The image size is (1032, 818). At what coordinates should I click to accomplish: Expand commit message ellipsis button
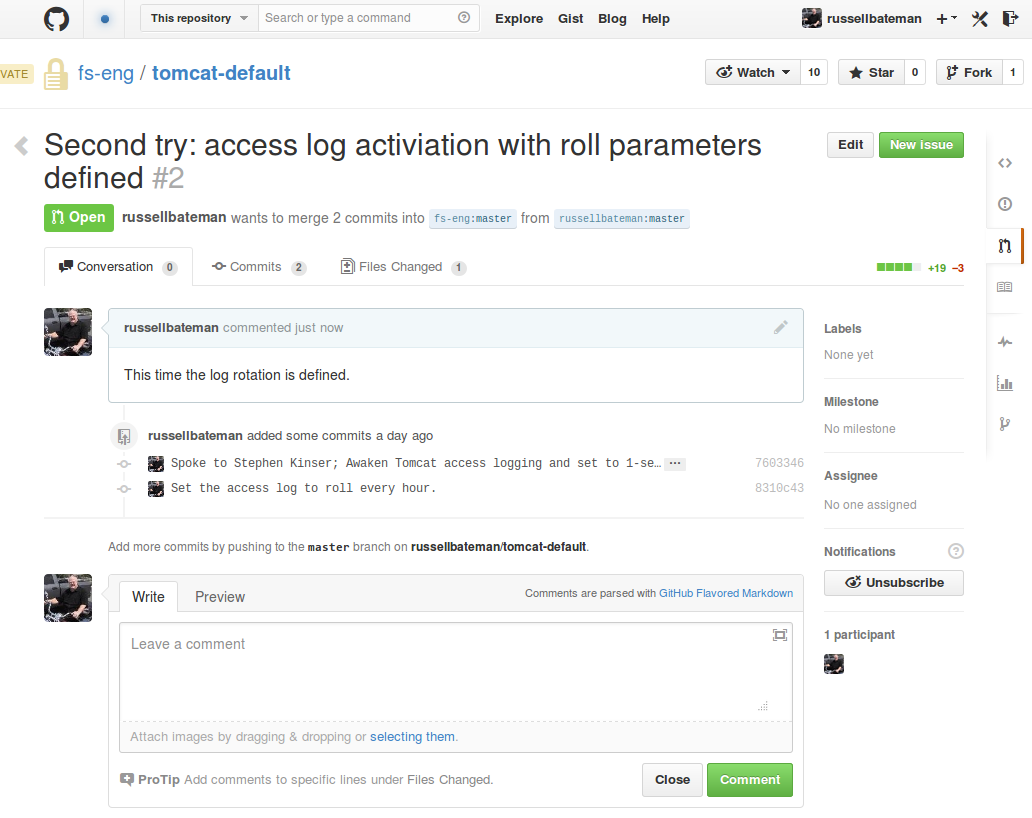675,463
